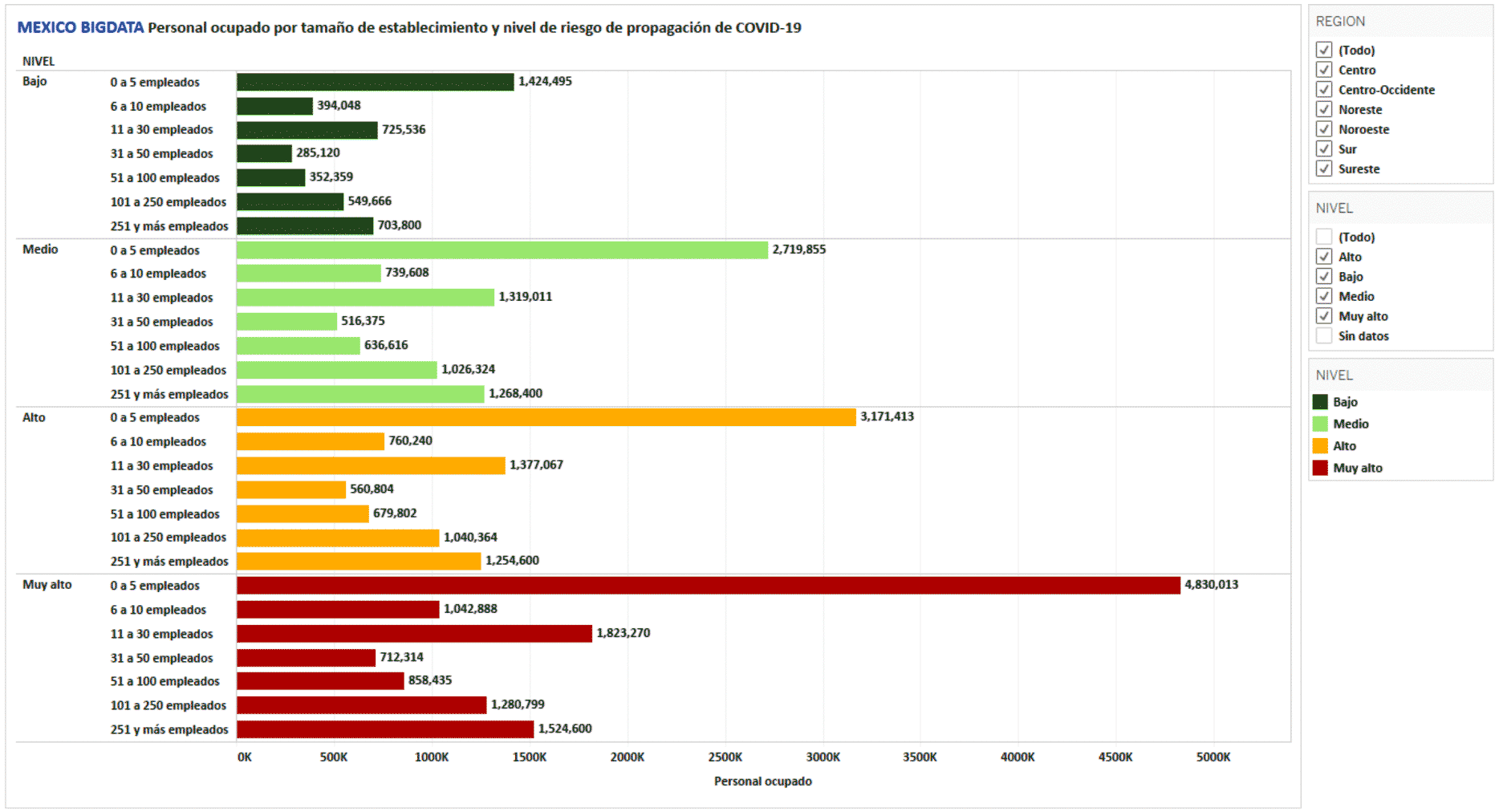Click the orange Alto legend swatch
Viewport: 1499px width, 812px height.
pos(1319,445)
